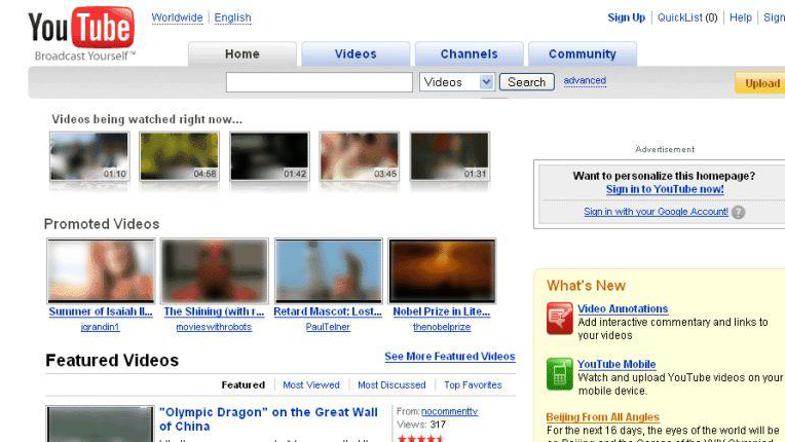Open the nocommenttv uploader link
This screenshot has height=442, width=785.
click(x=450, y=411)
